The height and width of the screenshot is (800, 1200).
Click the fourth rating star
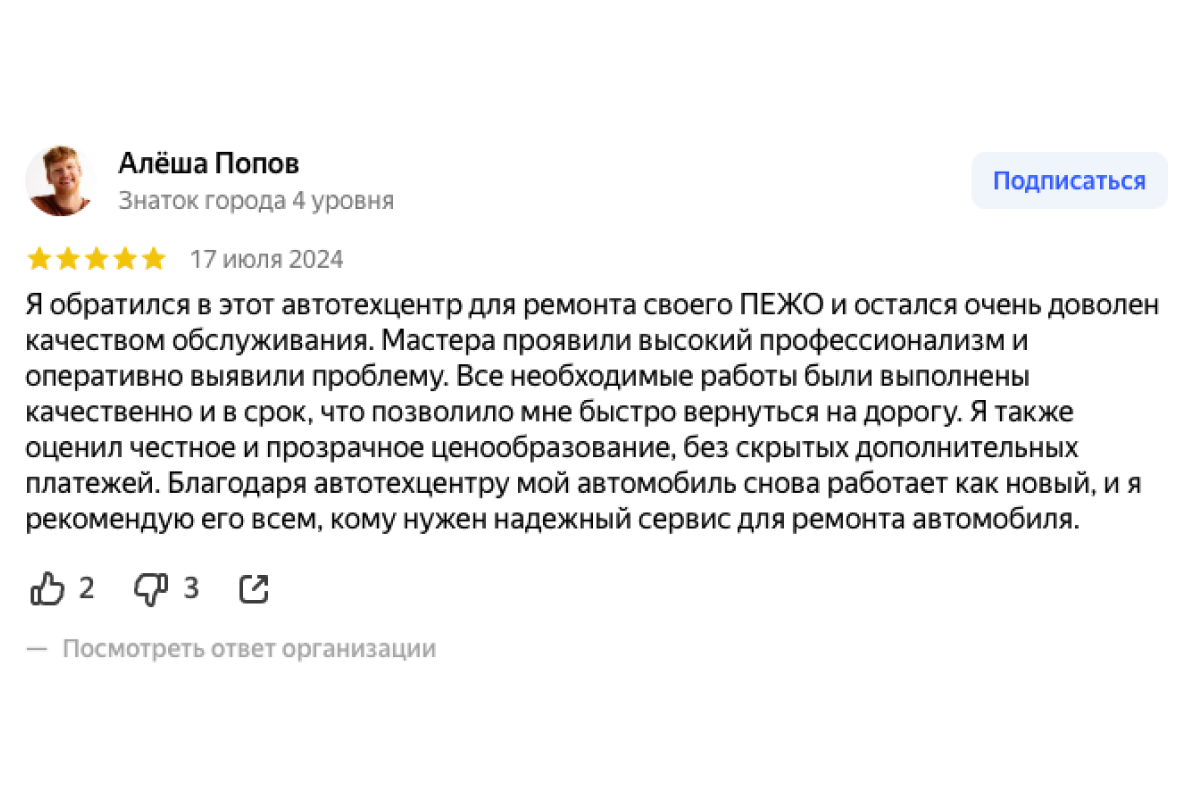pos(125,260)
